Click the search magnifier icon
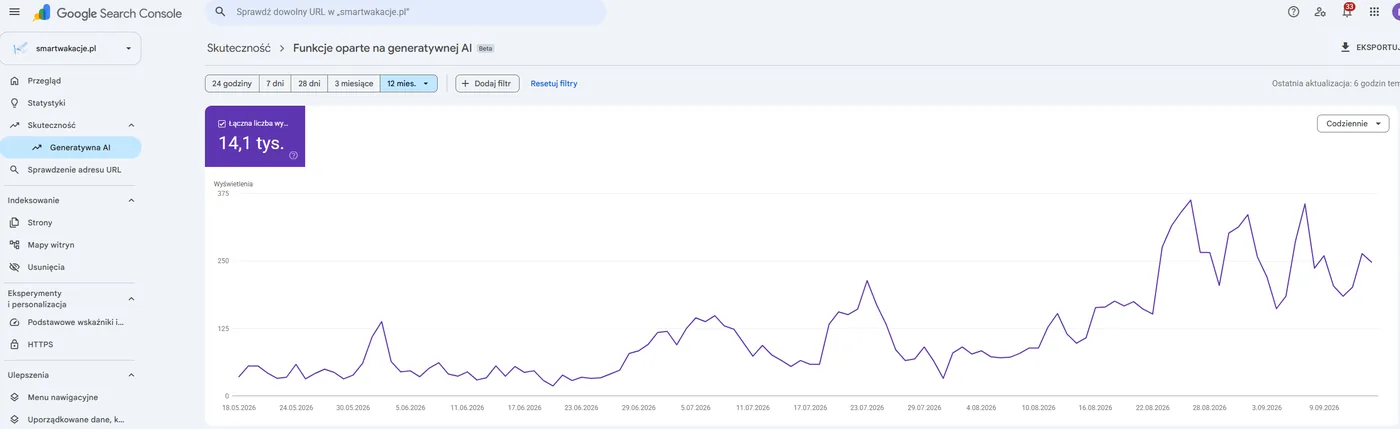This screenshot has height=429, width=1400. point(220,12)
